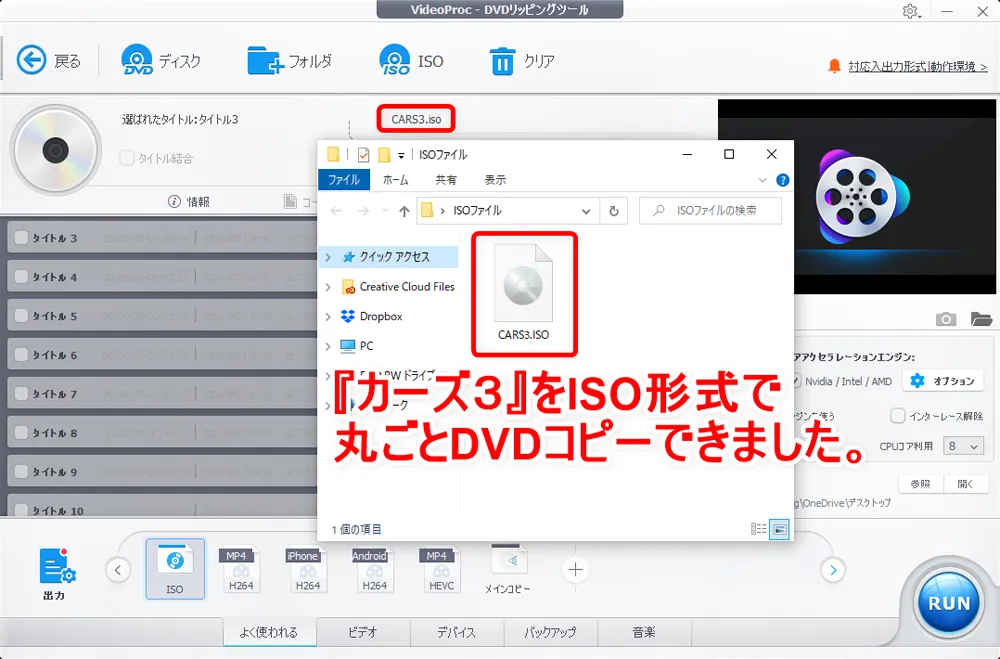Open the 情報 info icon
The width and height of the screenshot is (1000, 659).
pyautogui.click(x=174, y=202)
